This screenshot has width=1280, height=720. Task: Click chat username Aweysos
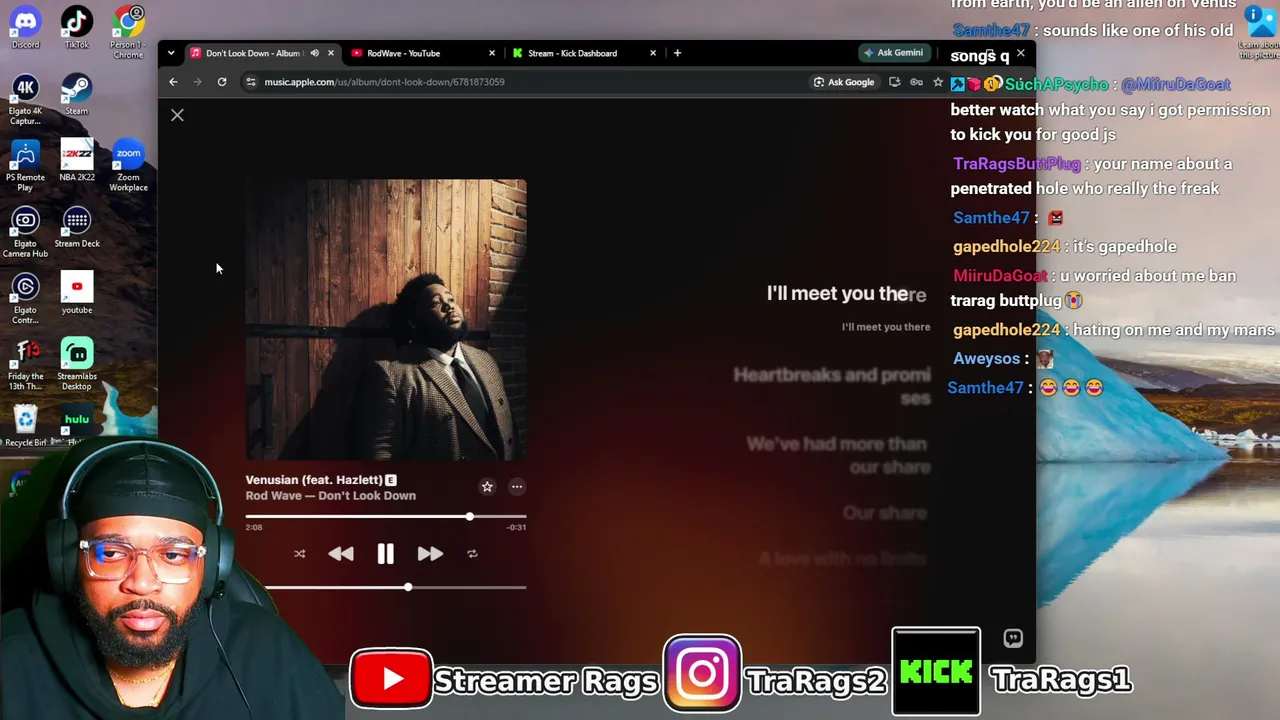click(x=987, y=359)
